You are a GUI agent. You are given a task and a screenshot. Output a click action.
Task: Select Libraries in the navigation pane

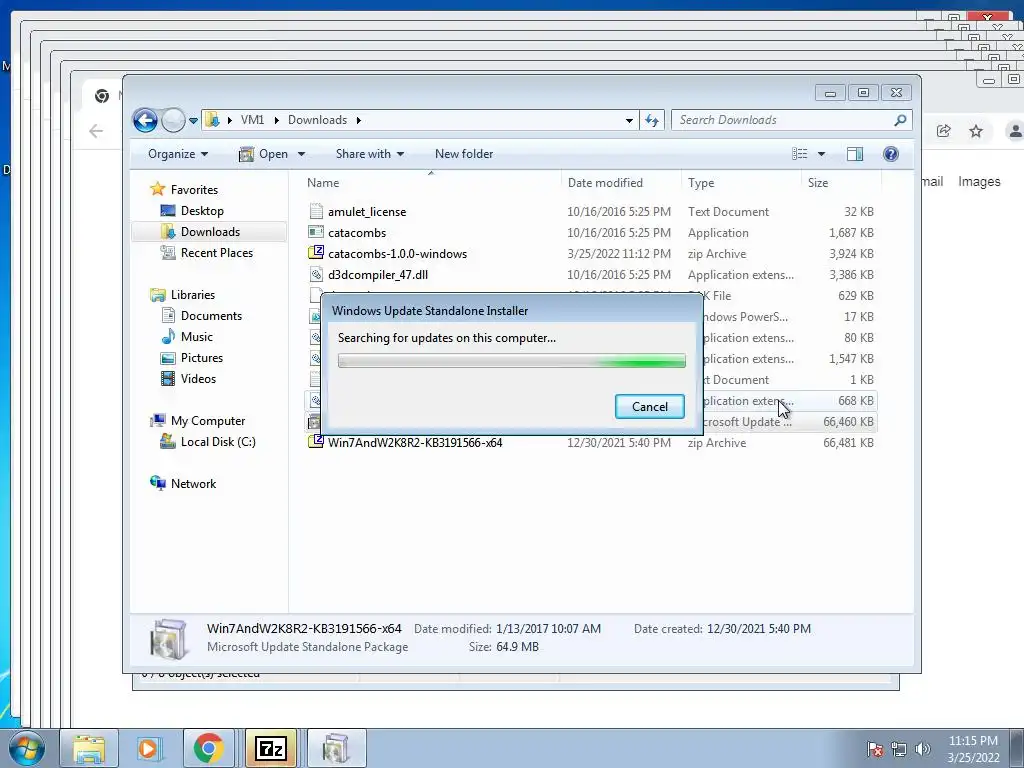[x=193, y=295]
